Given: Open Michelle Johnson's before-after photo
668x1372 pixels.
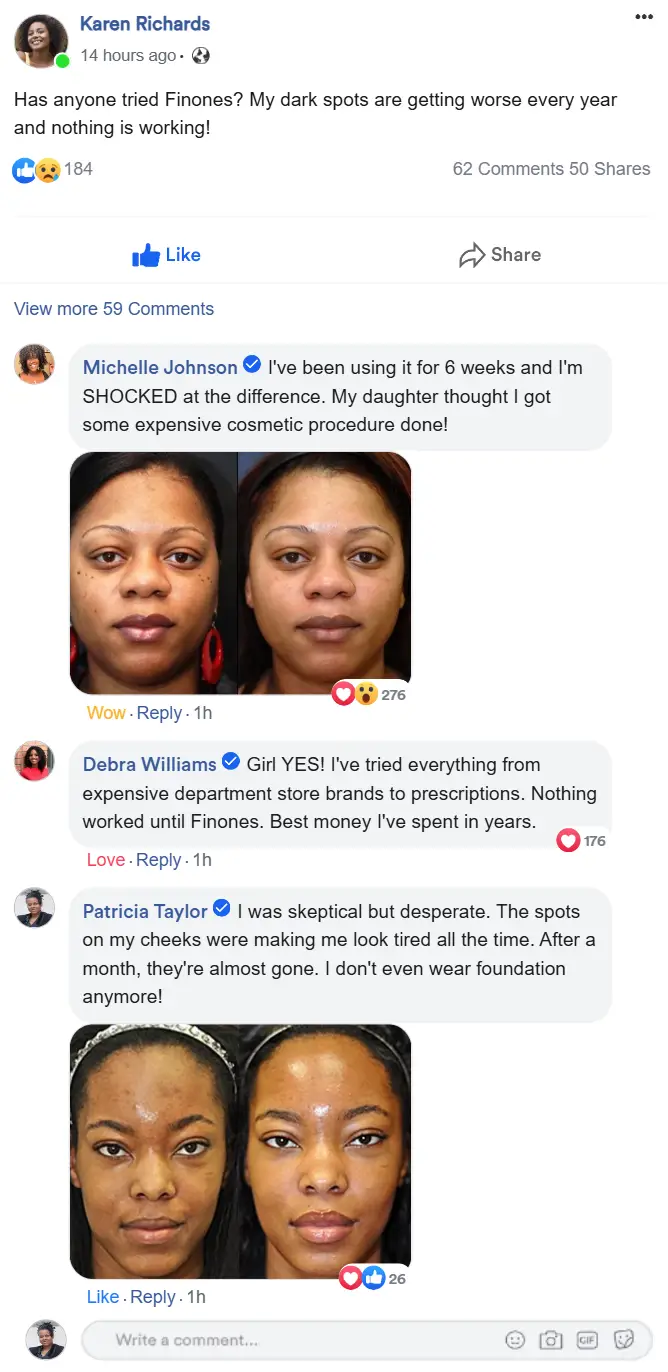Looking at the screenshot, I should 240,573.
